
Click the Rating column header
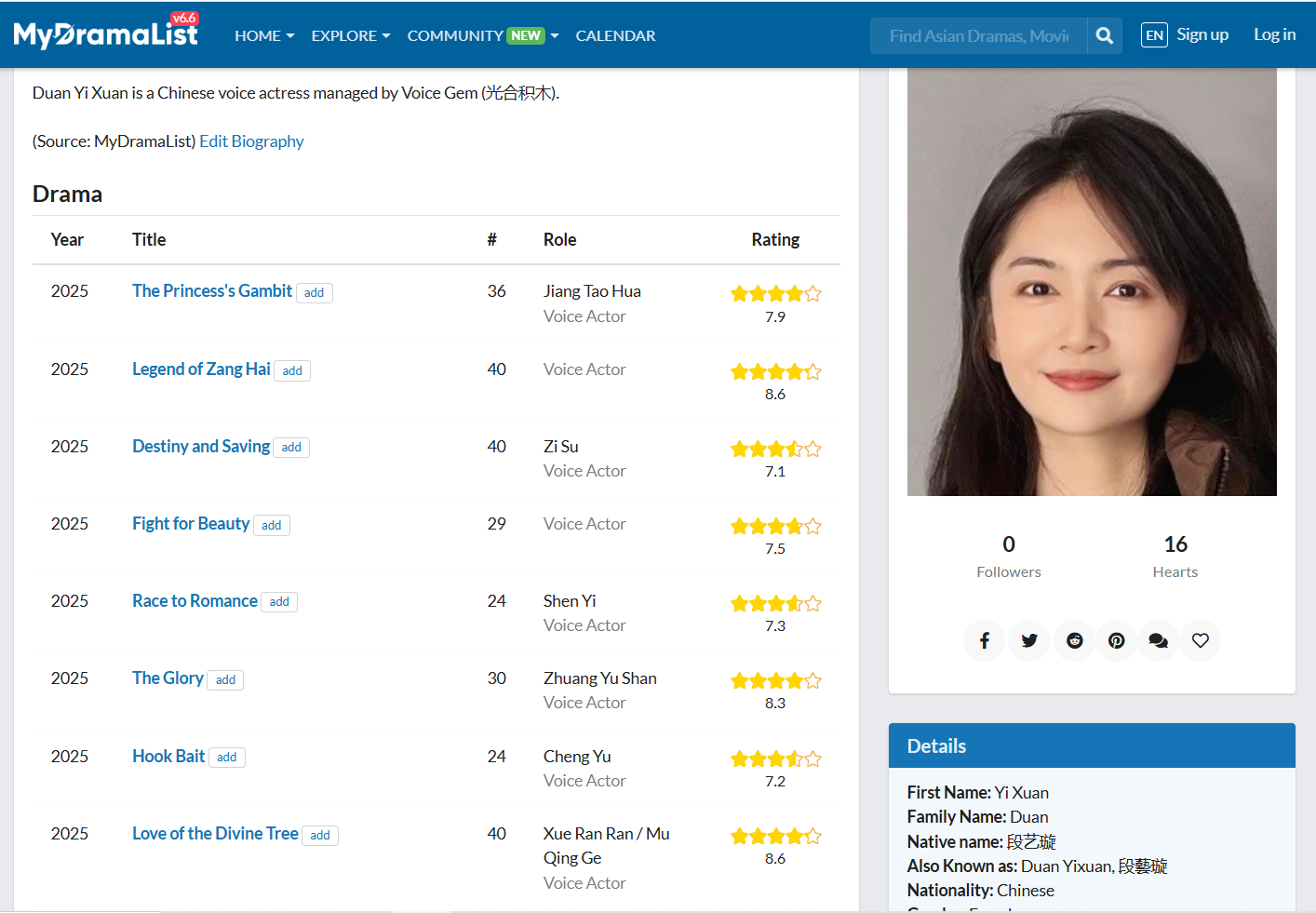pyautogui.click(x=775, y=240)
